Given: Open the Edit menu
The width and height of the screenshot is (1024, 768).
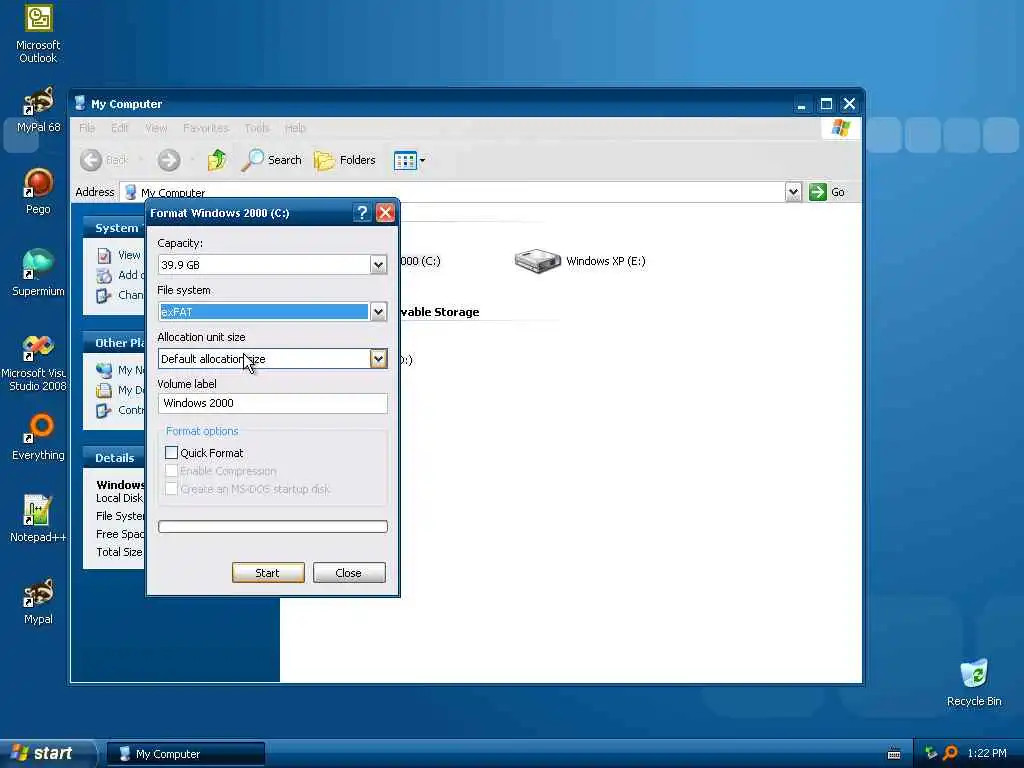Looking at the screenshot, I should click(x=120, y=128).
